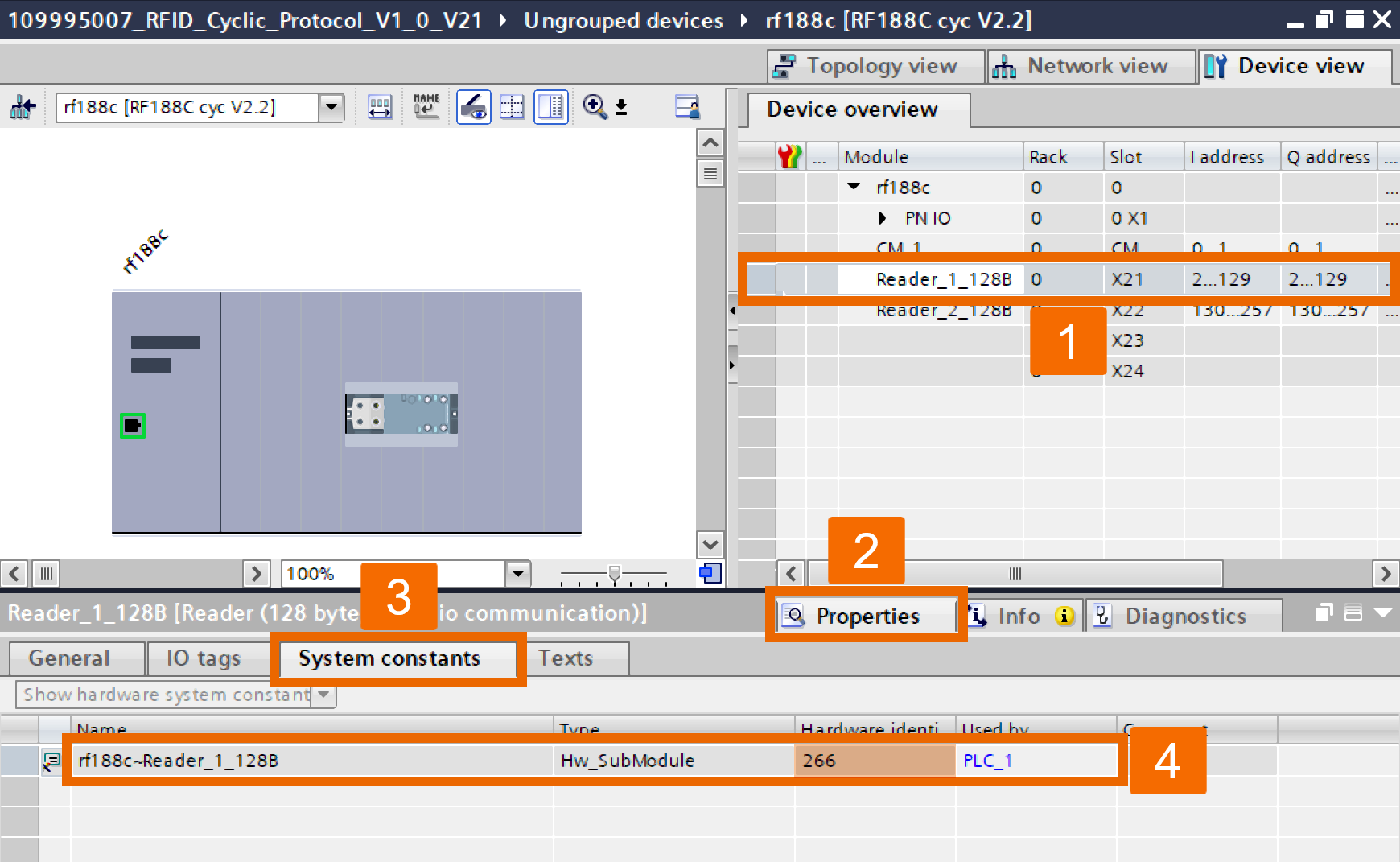Click the graphic view scroll-down arrow
1400x862 pixels.
pos(710,544)
